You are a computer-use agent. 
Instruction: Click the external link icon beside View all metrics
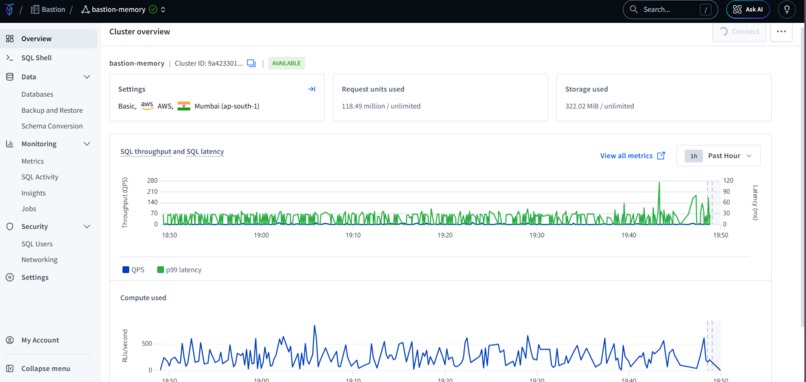[662, 156]
